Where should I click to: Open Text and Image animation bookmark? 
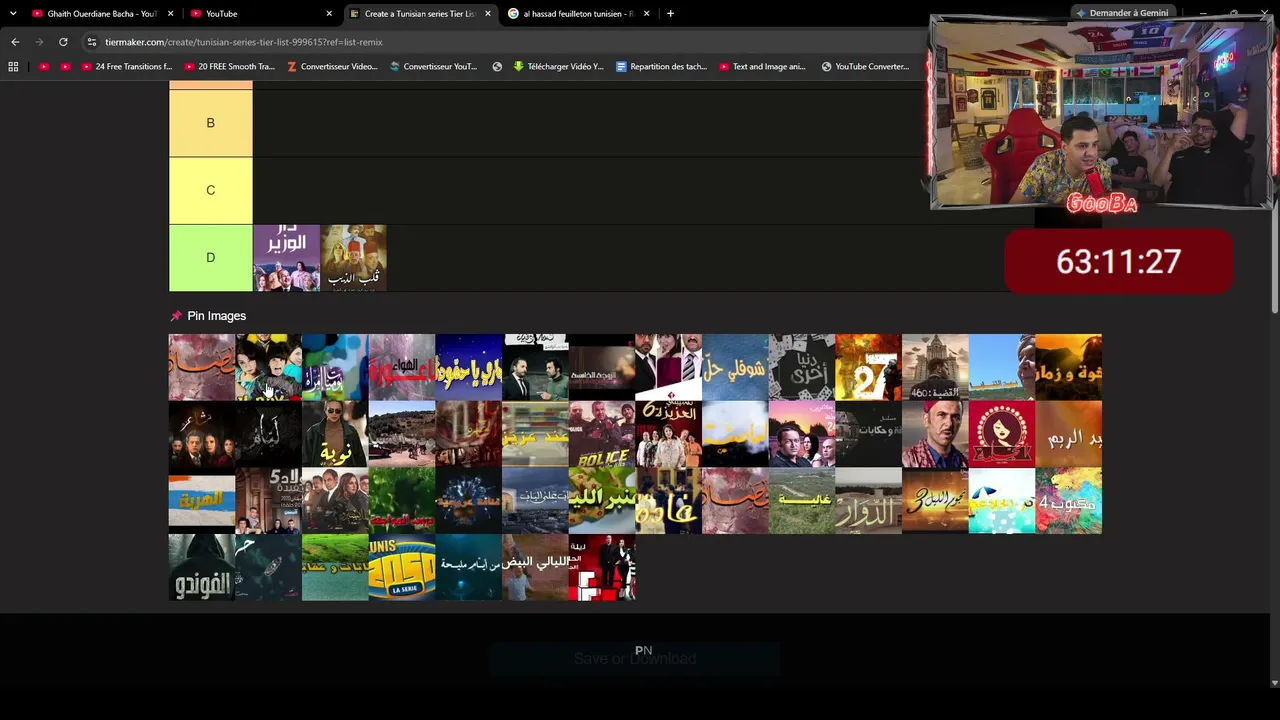pyautogui.click(x=762, y=67)
